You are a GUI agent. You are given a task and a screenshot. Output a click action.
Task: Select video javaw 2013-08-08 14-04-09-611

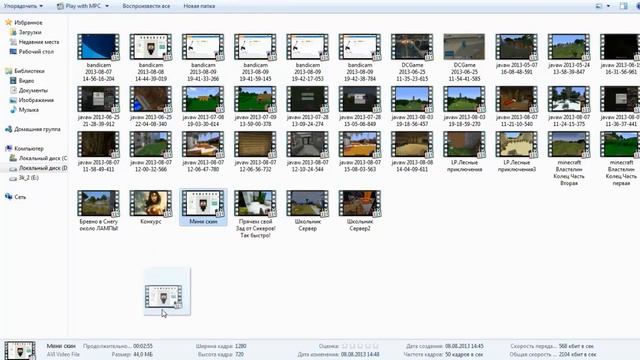point(412,152)
